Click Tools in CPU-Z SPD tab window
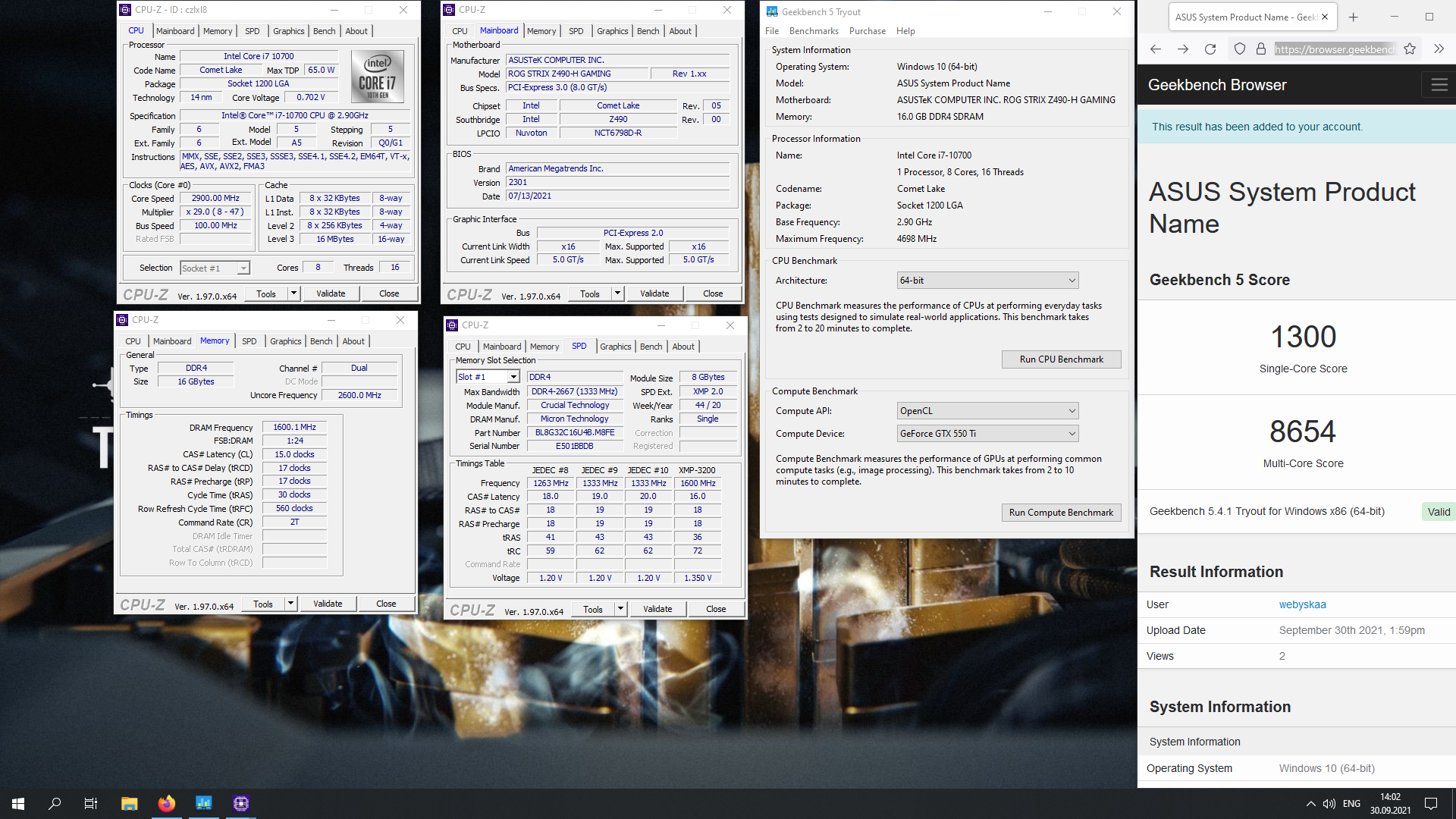This screenshot has width=1456, height=819. (x=593, y=609)
